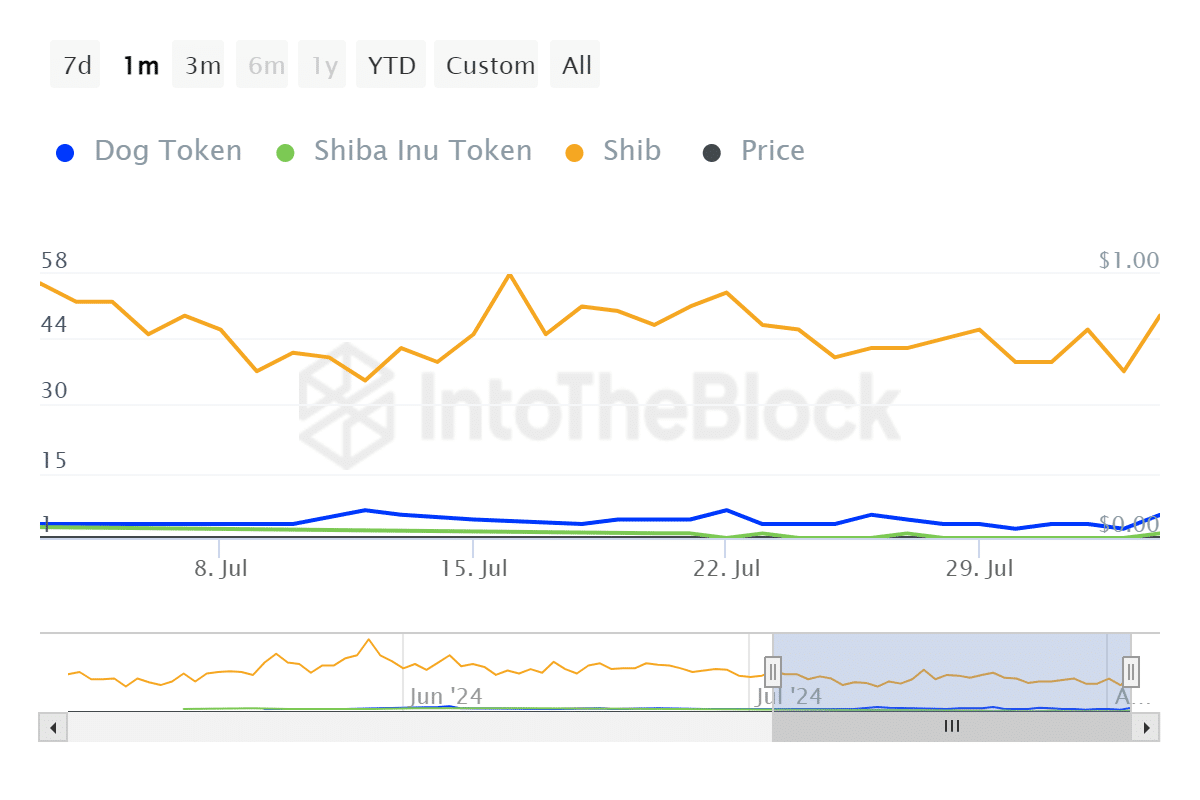This screenshot has height=800, width=1200.
Task: Switch to the 1m time range
Action: click(x=139, y=65)
